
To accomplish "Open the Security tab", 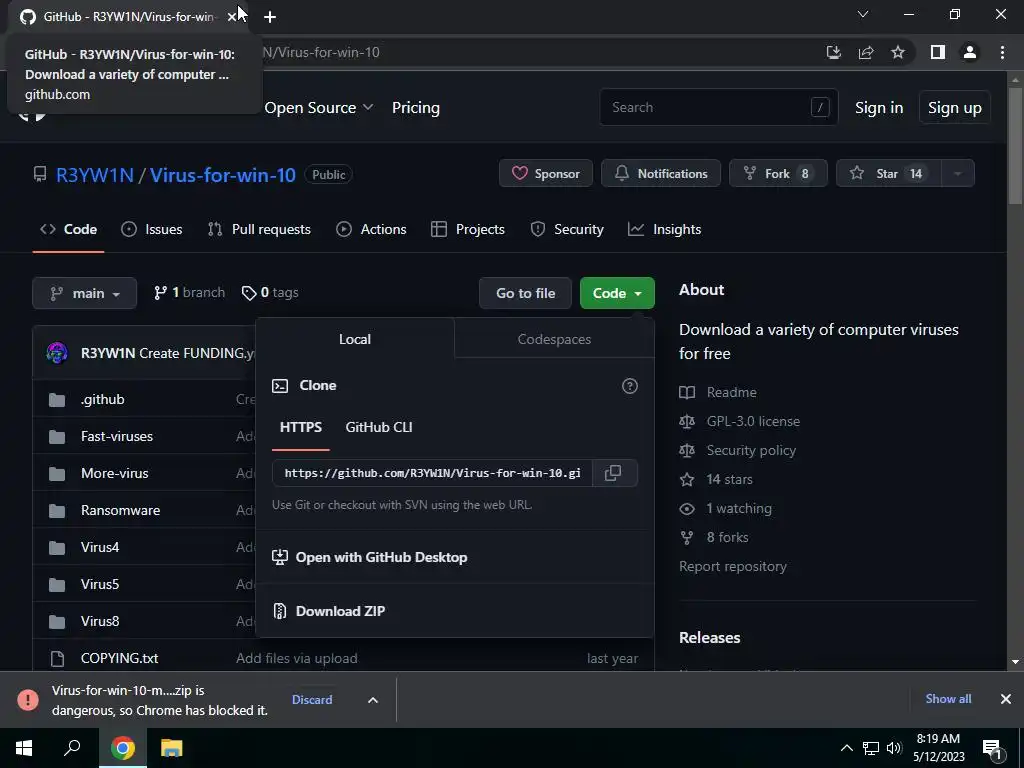I will [x=567, y=229].
